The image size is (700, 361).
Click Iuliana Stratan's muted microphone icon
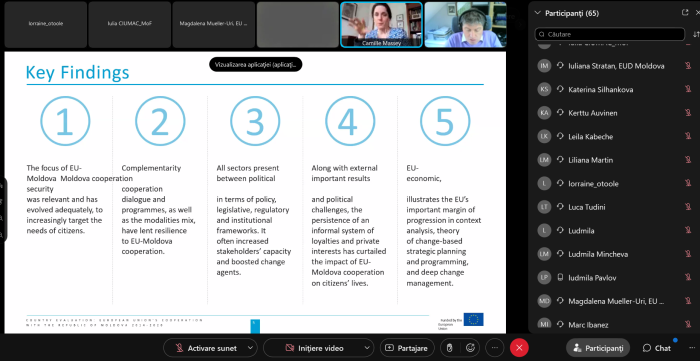pos(688,66)
